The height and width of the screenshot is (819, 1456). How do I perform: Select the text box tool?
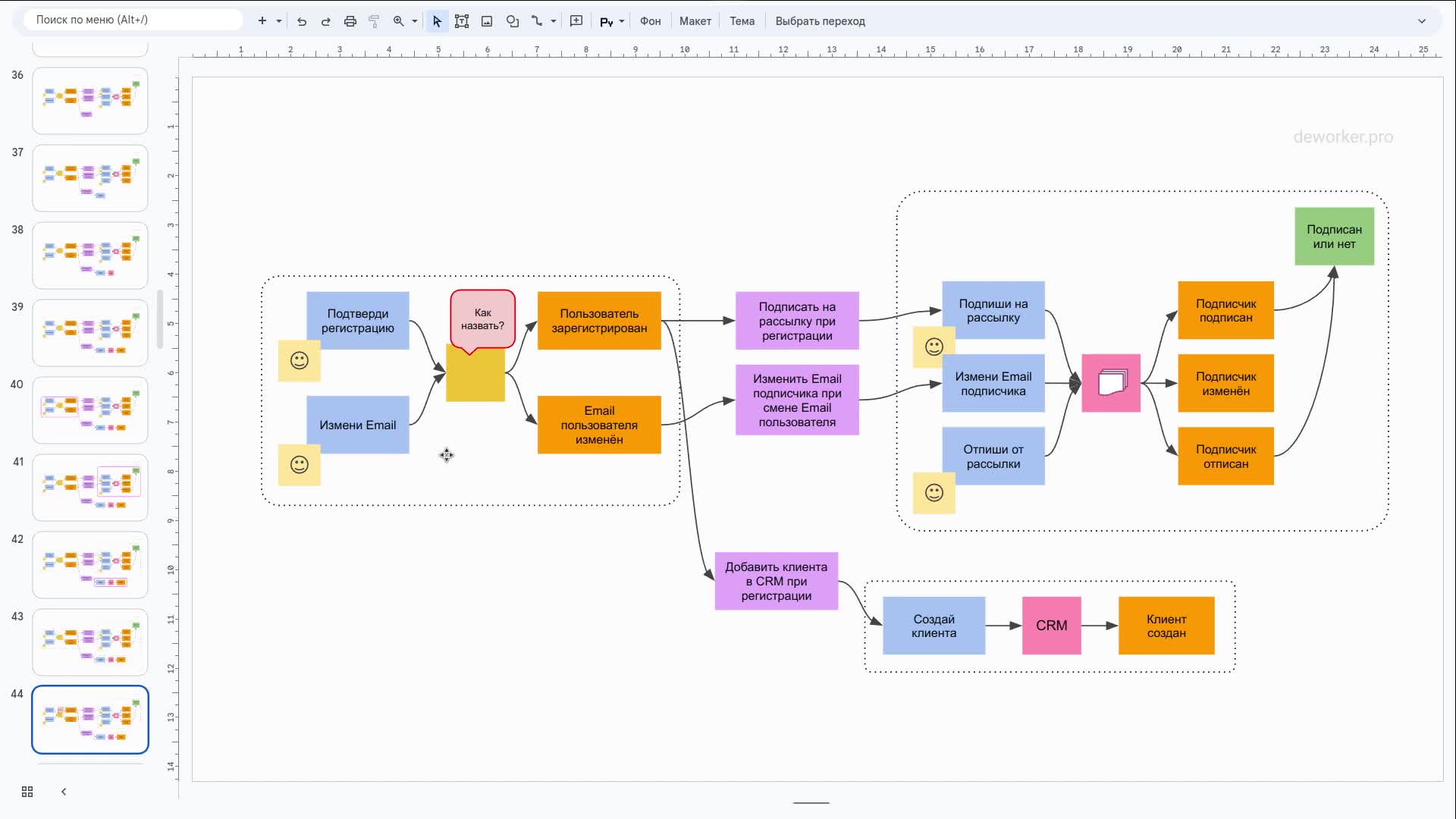coord(462,21)
